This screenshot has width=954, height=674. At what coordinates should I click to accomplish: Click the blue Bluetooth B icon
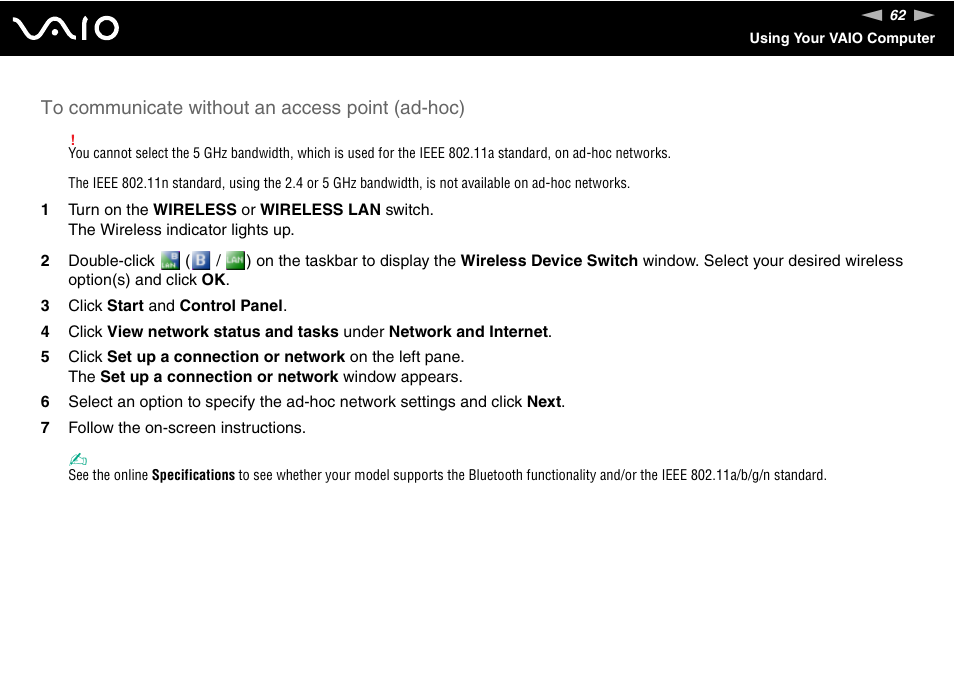(201, 260)
